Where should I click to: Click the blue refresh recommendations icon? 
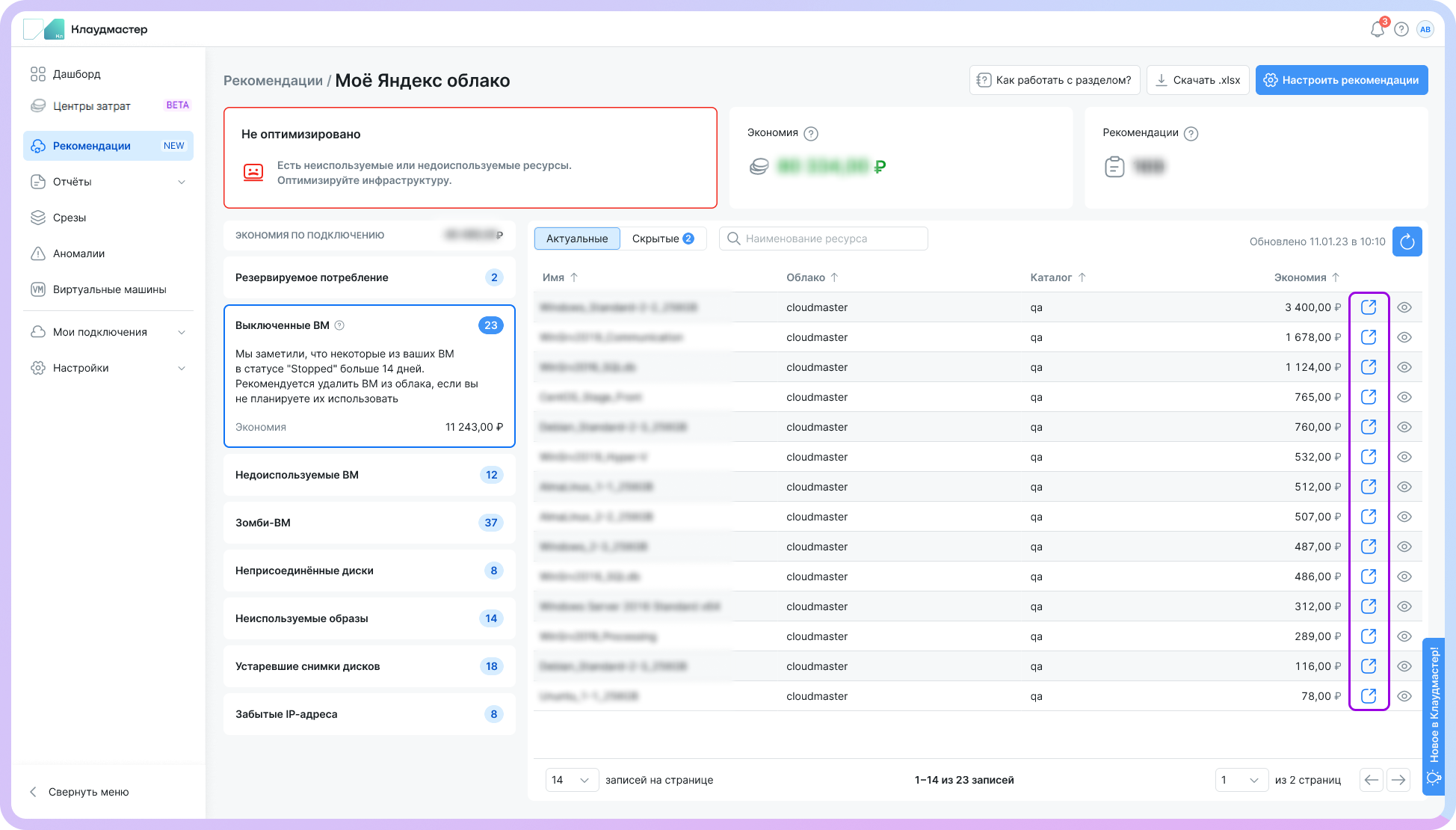(x=1407, y=242)
